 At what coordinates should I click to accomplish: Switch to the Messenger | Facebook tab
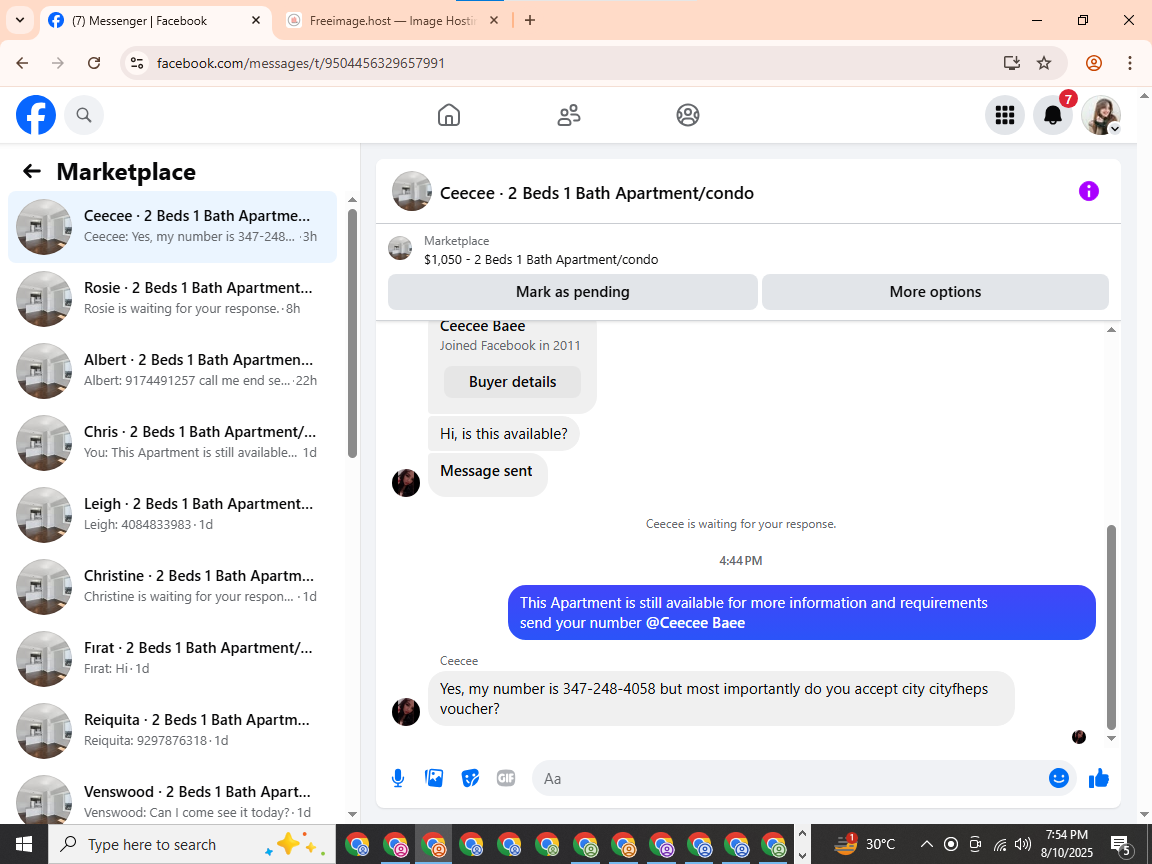pyautogui.click(x=154, y=21)
